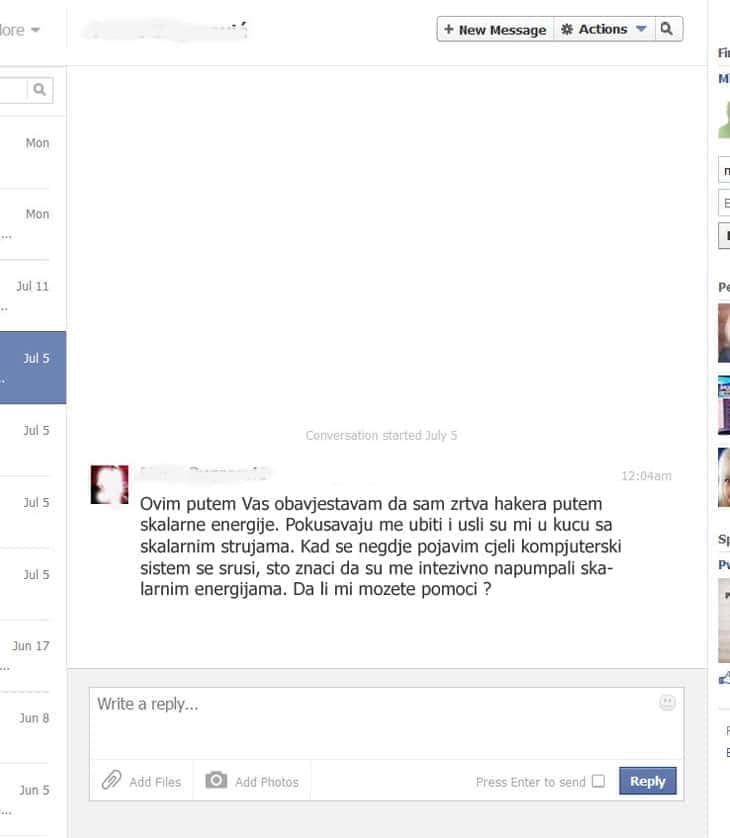
Task: Click the Add Photos label
Action: 267,782
